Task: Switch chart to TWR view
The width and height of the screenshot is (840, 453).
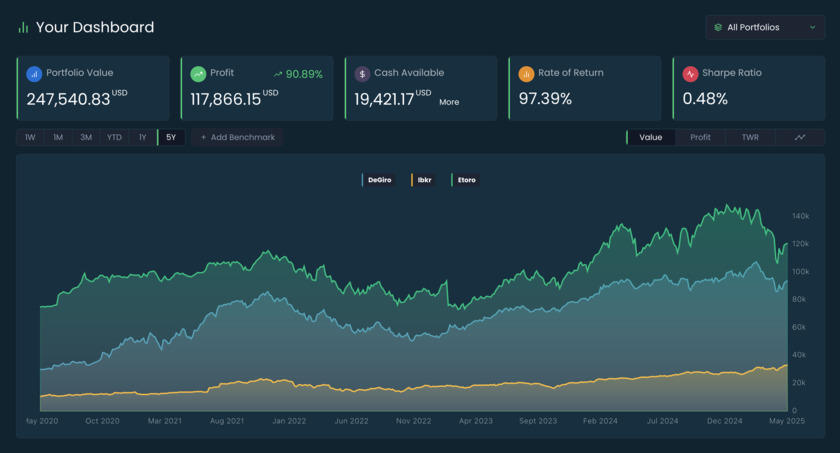Action: [750, 137]
